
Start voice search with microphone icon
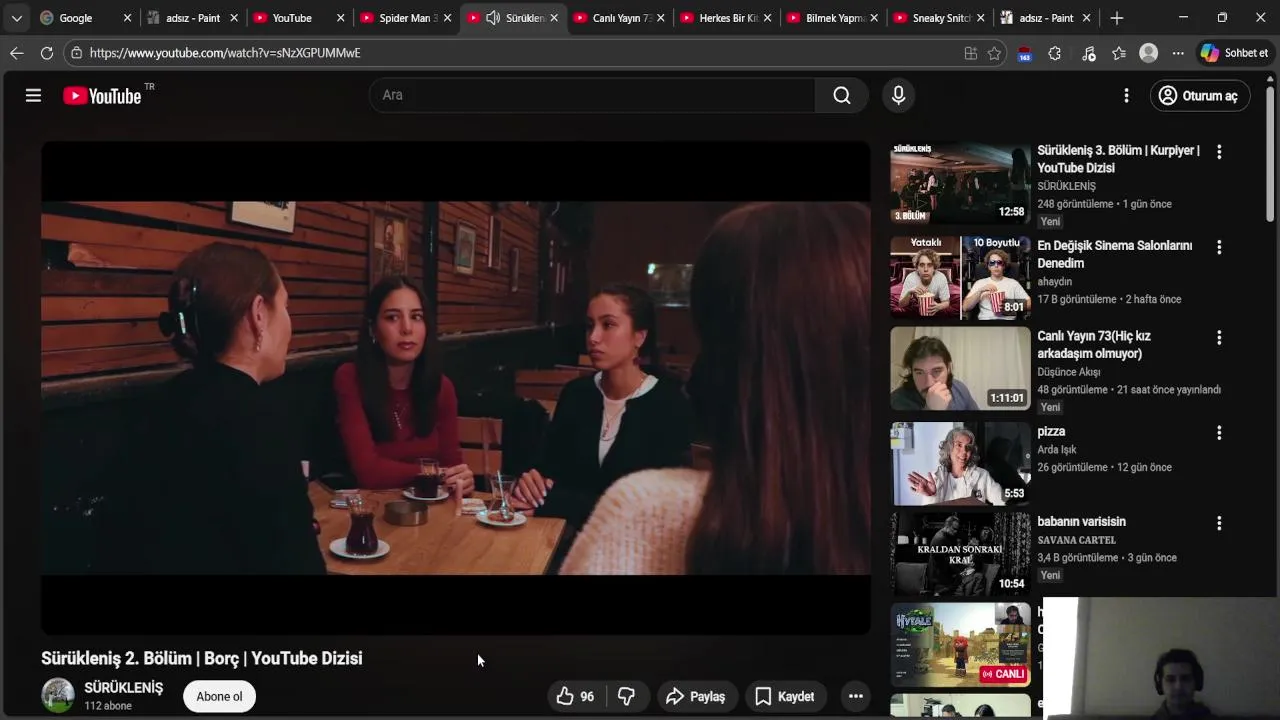tap(898, 95)
